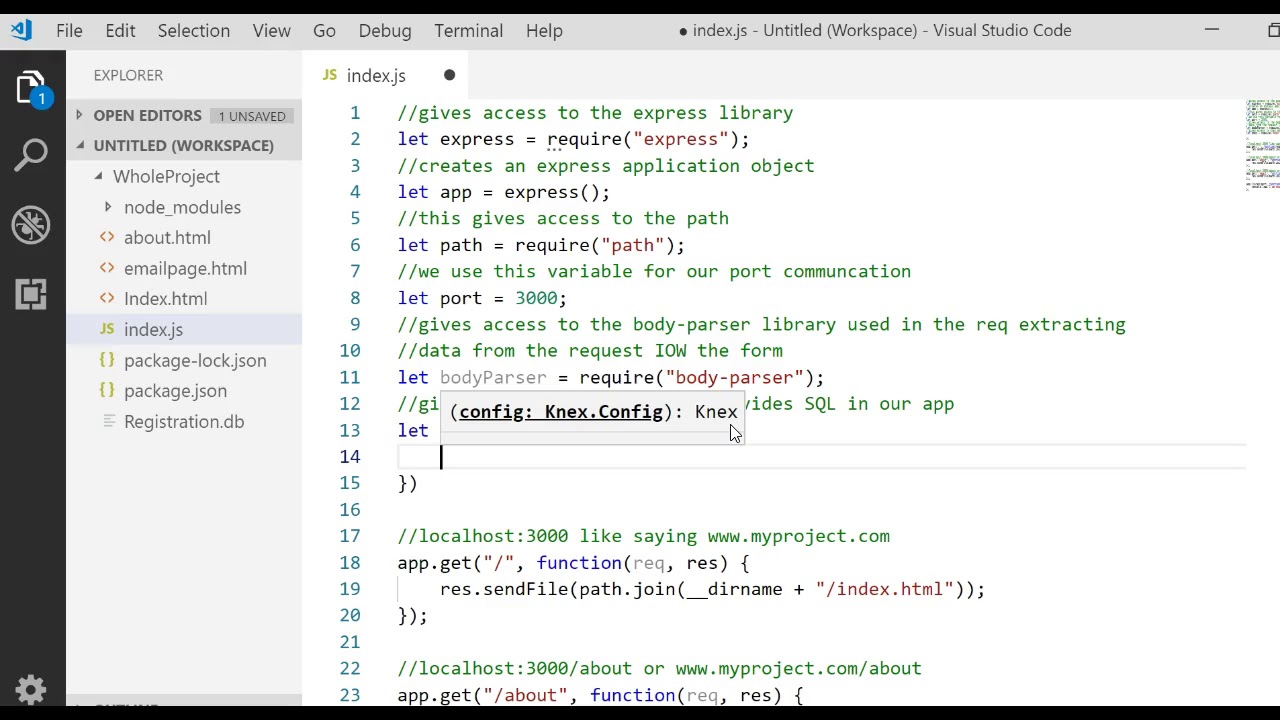Place cursor on 'let port = 3000;' line

(x=482, y=298)
